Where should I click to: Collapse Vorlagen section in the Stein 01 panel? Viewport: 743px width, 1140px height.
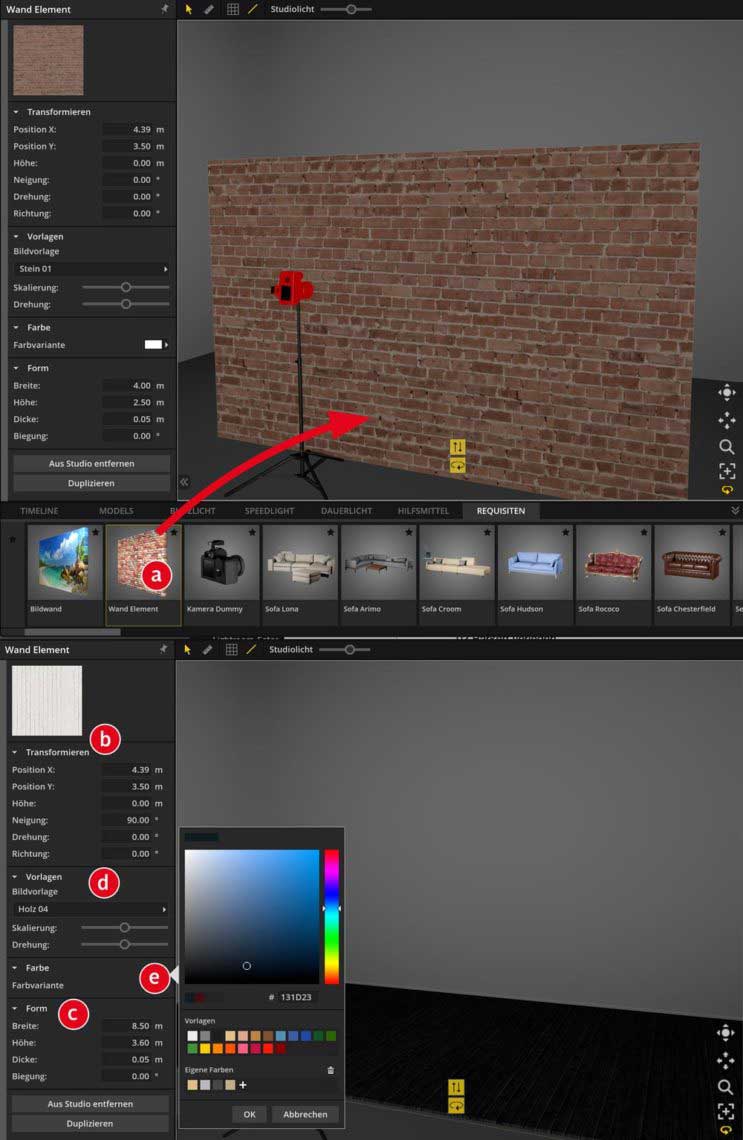[x=15, y=236]
